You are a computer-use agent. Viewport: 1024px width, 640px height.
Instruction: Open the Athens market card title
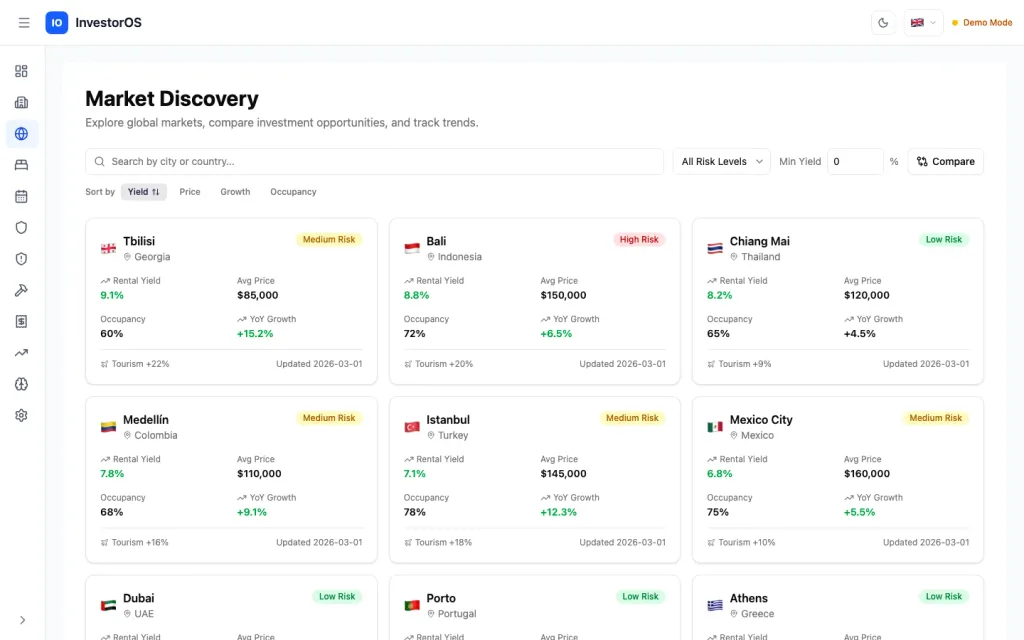(x=748, y=598)
